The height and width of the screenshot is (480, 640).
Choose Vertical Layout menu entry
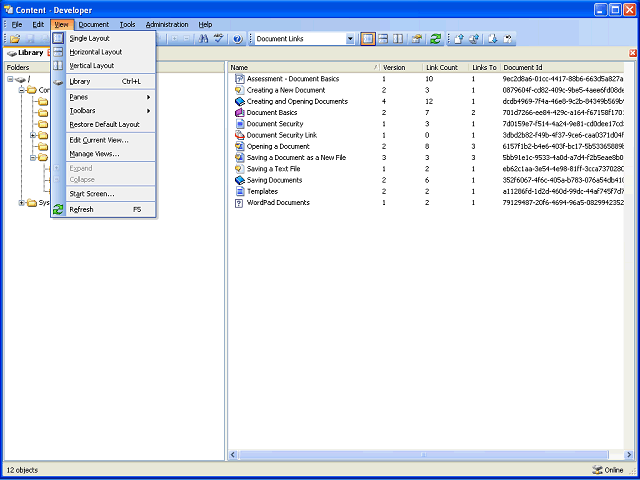(x=103, y=65)
